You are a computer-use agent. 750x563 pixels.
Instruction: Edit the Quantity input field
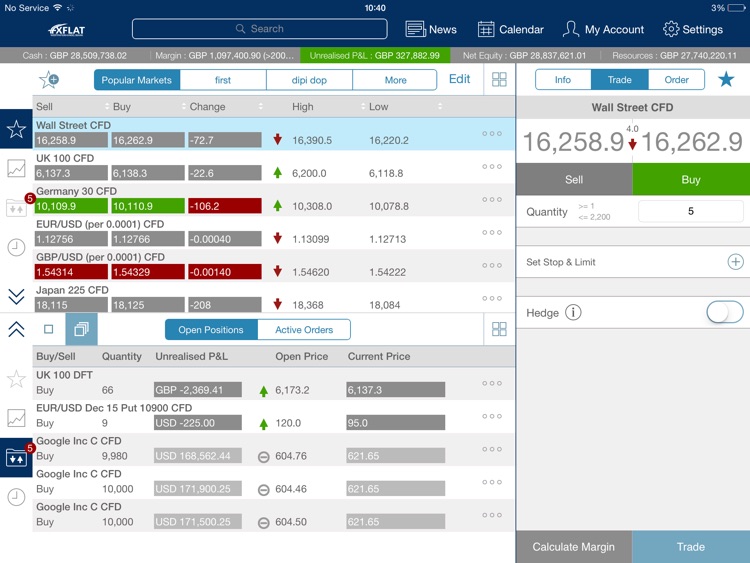[691, 211]
